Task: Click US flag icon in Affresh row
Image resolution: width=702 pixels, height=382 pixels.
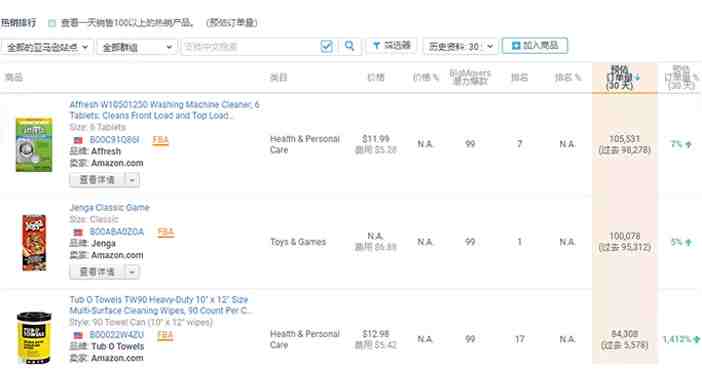Action: click(x=78, y=141)
